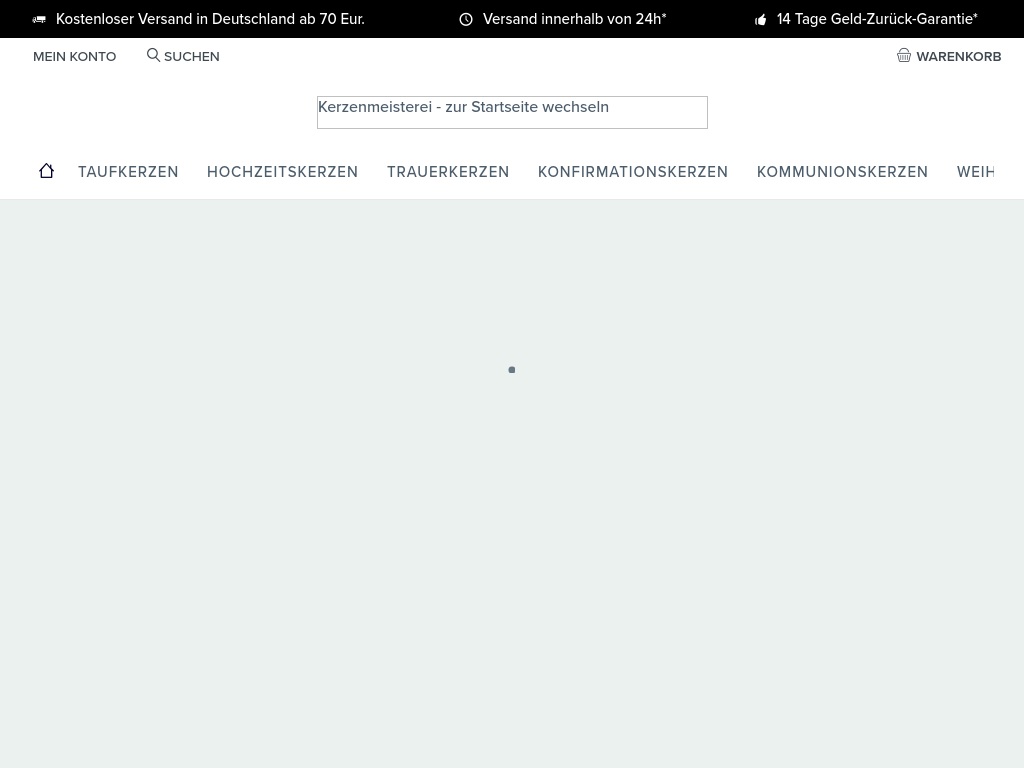Click the 14 Tage Geld-Zurück-Garantie text
1024x768 pixels.
[877, 19]
